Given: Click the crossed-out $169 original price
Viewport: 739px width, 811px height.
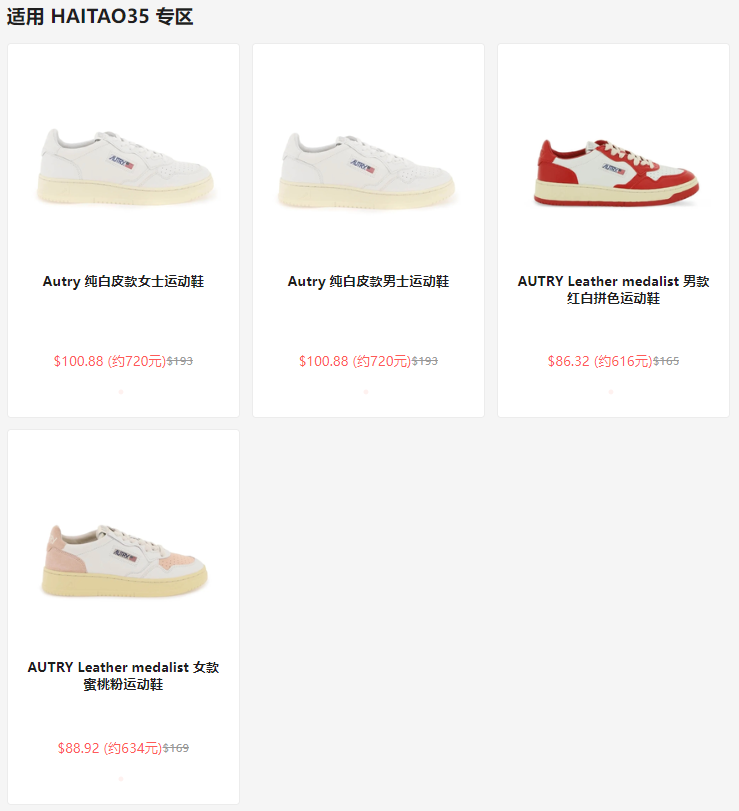Looking at the screenshot, I should click(x=176, y=748).
